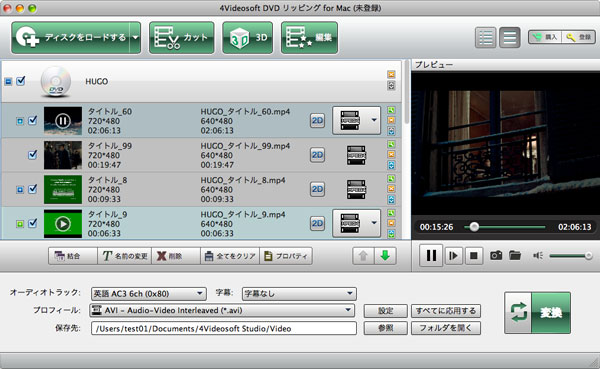Click the blue move icon on タイトル_8 row

coord(391,199)
